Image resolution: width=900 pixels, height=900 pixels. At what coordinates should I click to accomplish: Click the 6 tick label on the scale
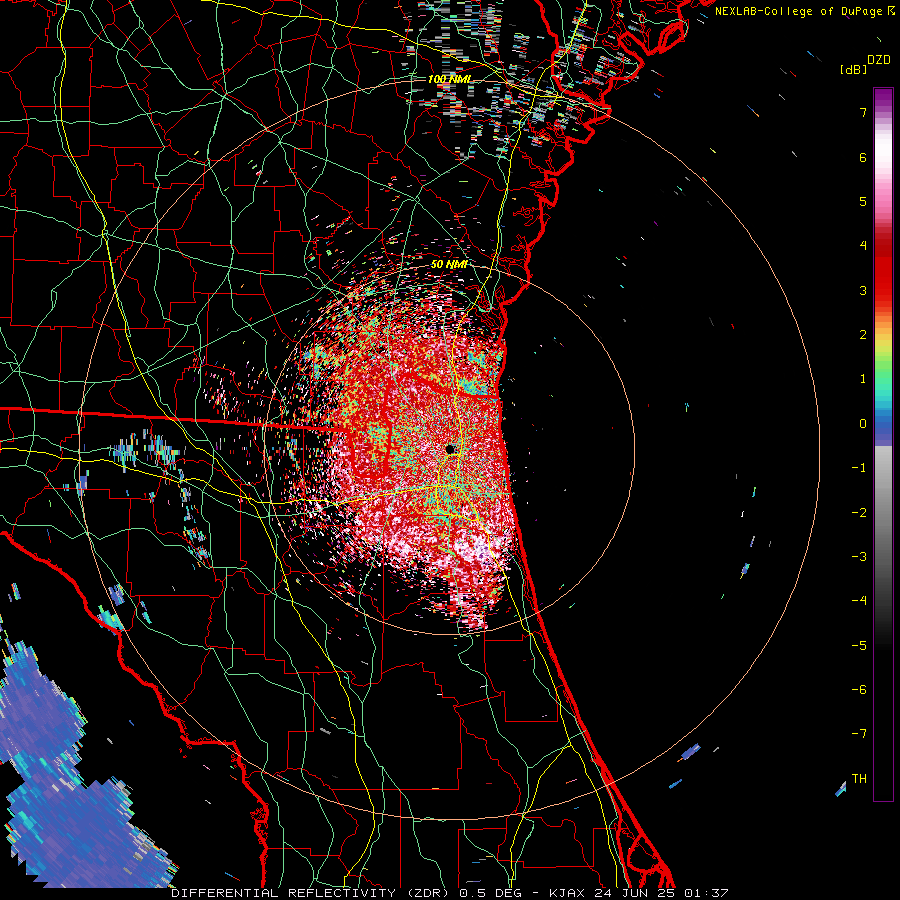(863, 157)
